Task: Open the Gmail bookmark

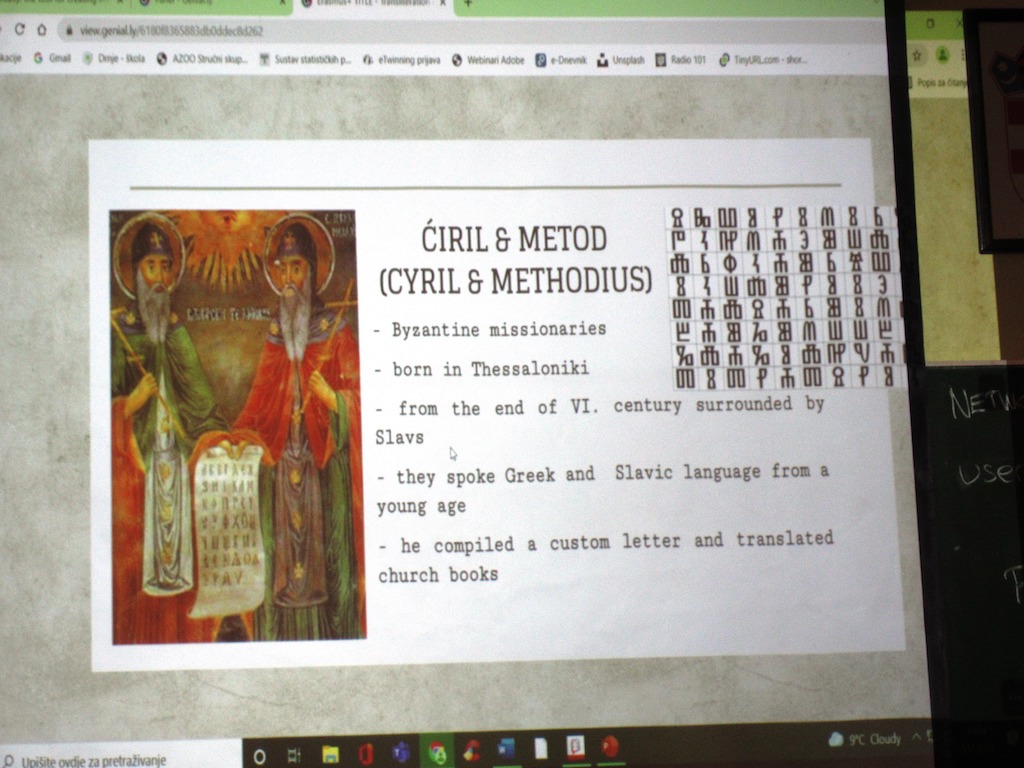Action: 52,59
